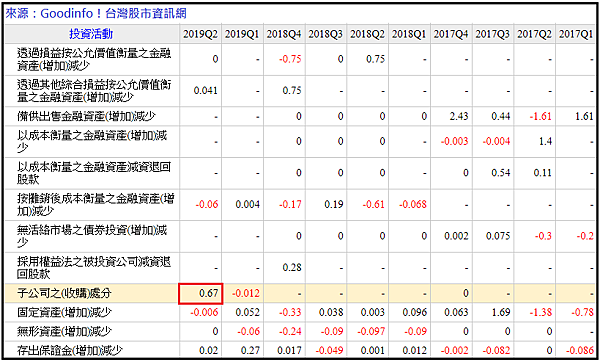600x362 pixels.
Task: Click the 0.11 value in 減資退回股款 row
Action: (543, 173)
